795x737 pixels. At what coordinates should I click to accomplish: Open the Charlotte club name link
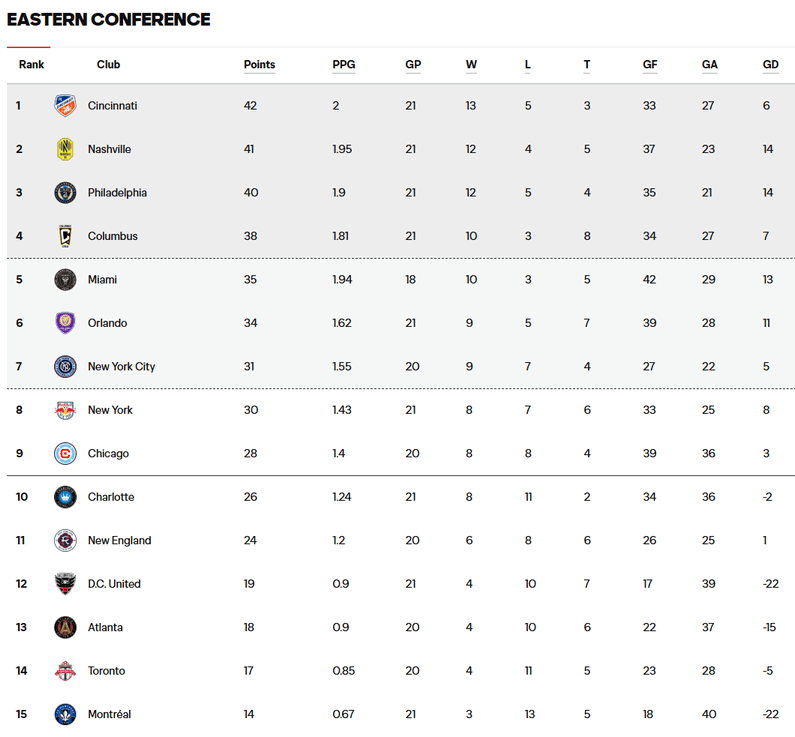pyautogui.click(x=111, y=497)
